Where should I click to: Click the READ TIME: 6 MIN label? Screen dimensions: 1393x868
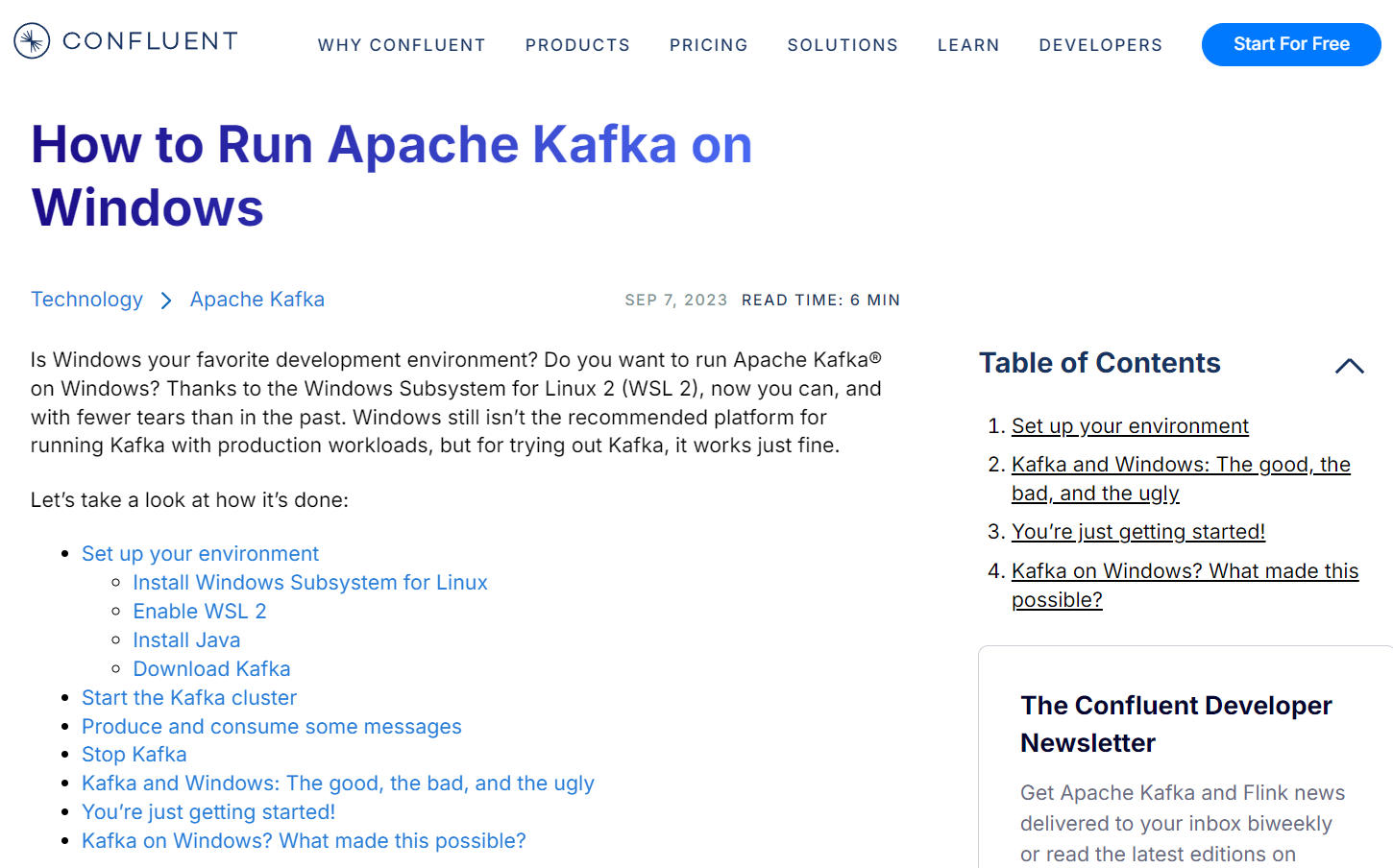tap(821, 301)
